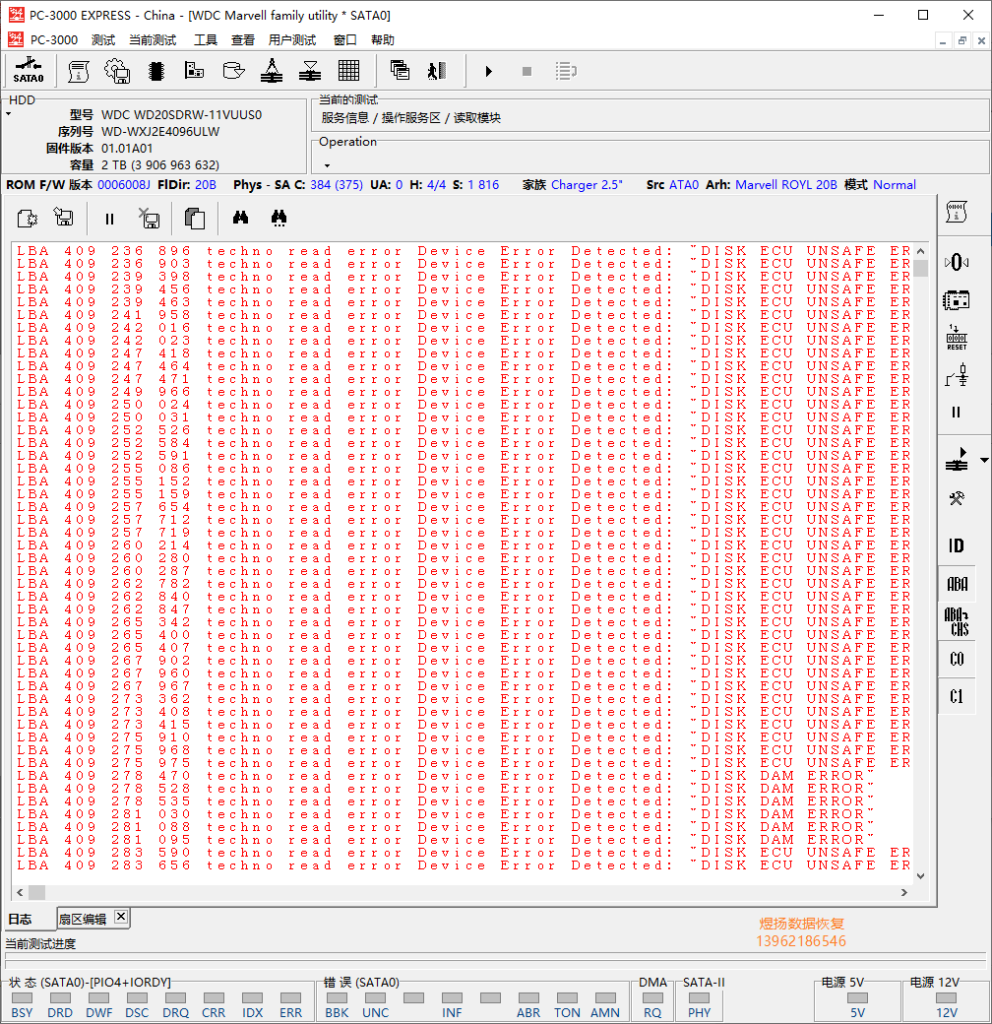The image size is (992, 1024).
Task: Click the grey stop square button
Action: pos(527,71)
